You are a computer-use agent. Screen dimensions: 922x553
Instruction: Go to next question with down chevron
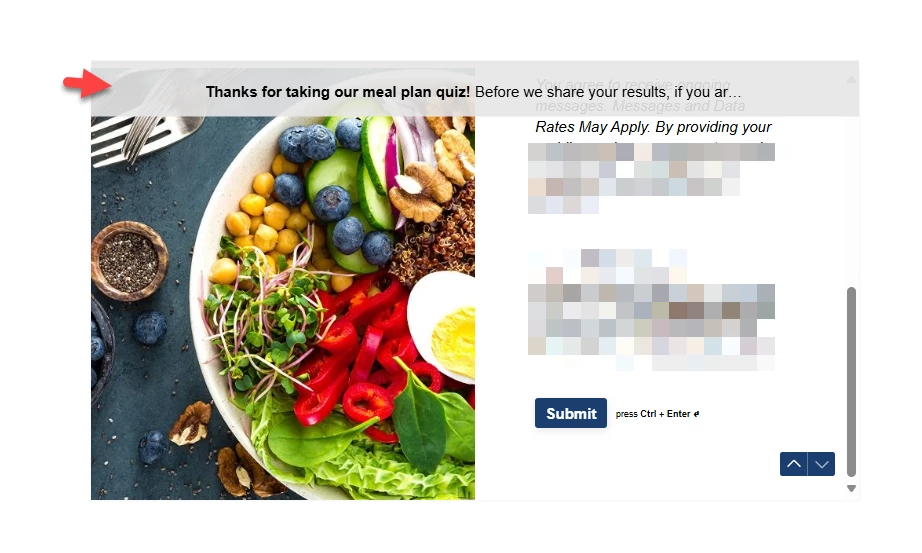821,464
